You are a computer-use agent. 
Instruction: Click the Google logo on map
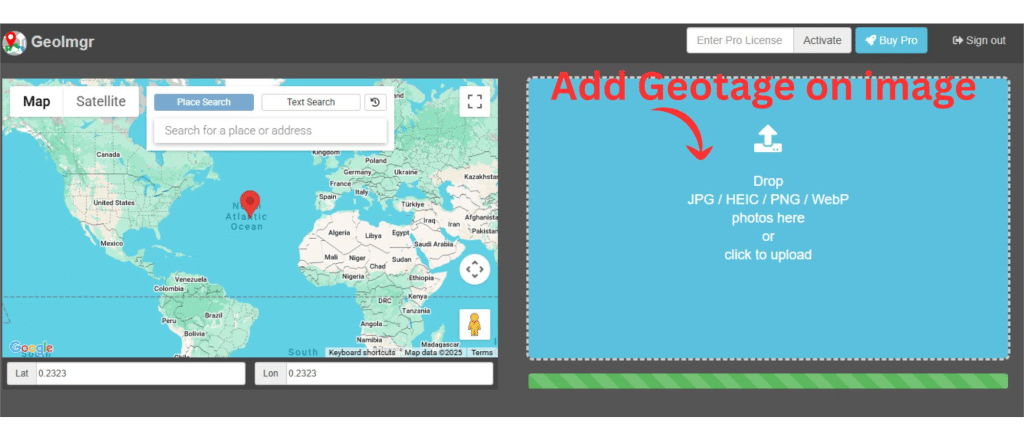pyautogui.click(x=31, y=348)
